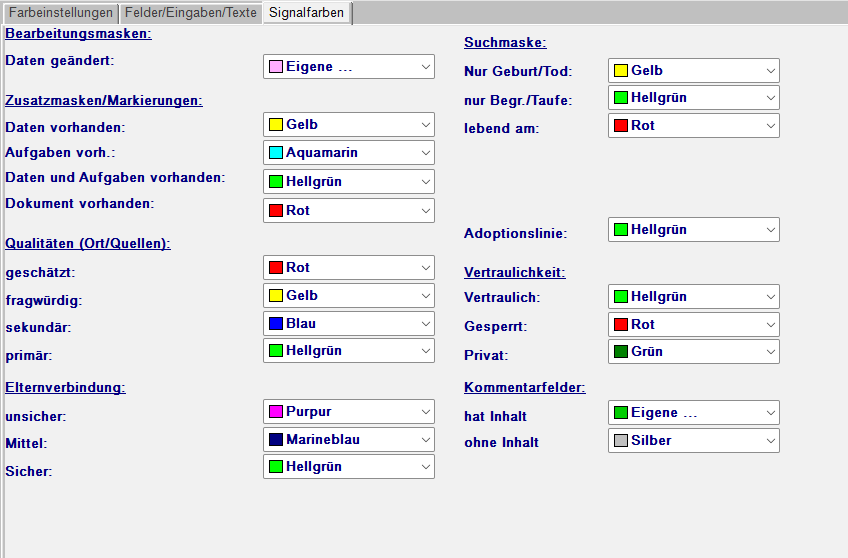The height and width of the screenshot is (558, 848).
Task: Open the Felder/Eingaben/Texte tab
Action: 190,13
